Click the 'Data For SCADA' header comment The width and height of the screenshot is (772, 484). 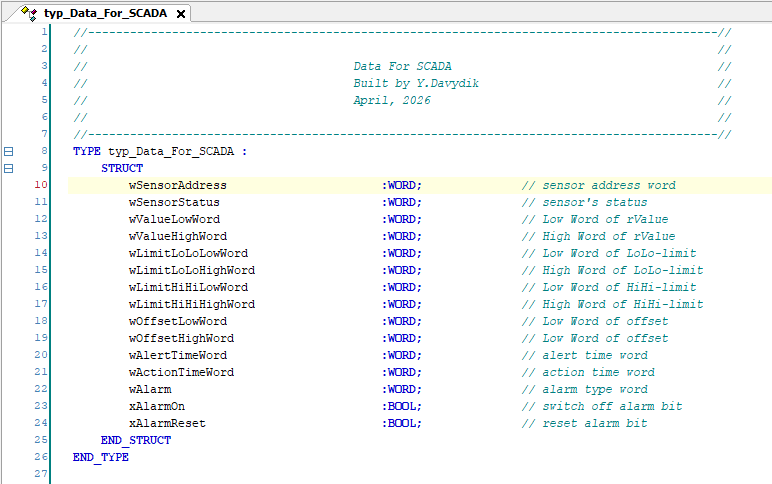(x=402, y=66)
